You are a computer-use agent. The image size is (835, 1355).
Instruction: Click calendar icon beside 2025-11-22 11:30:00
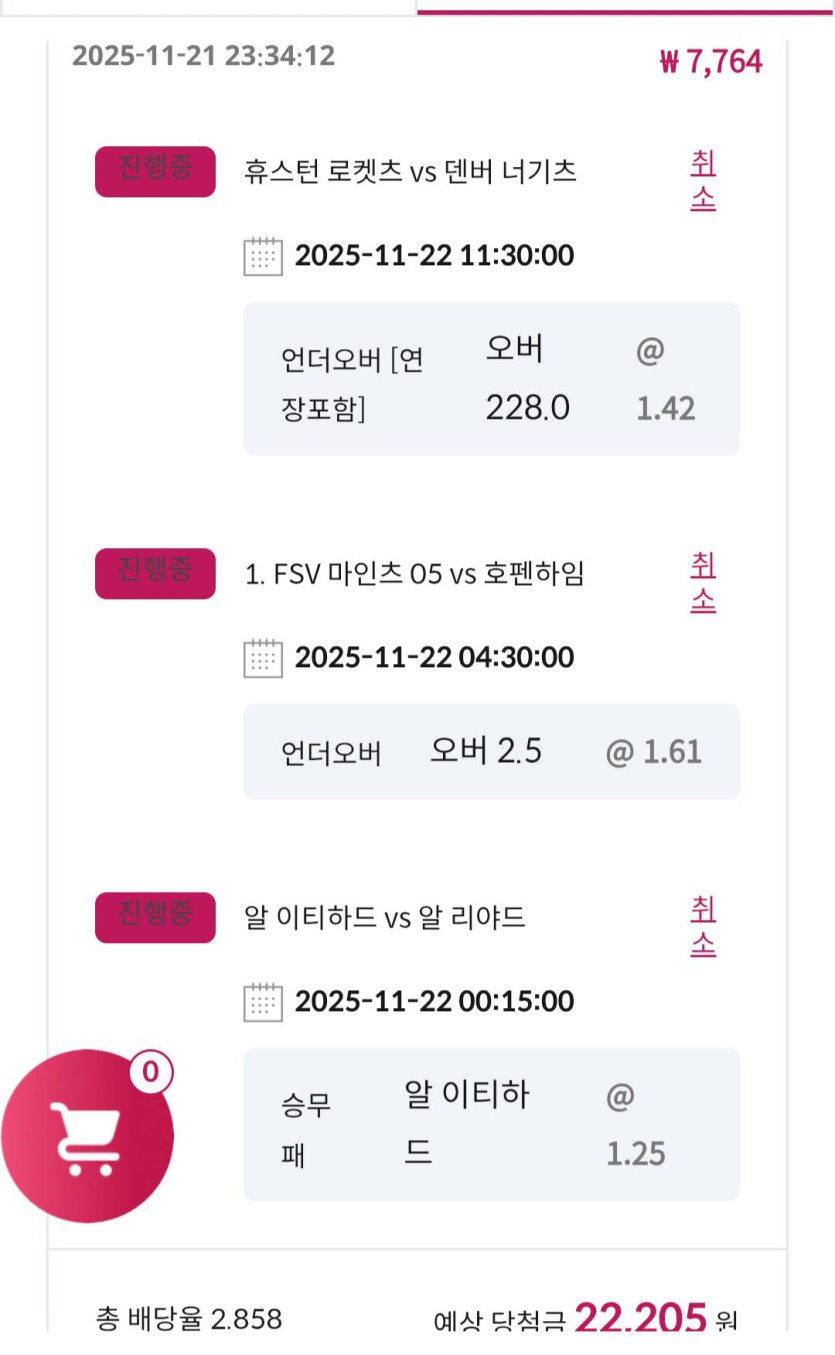pos(263,256)
